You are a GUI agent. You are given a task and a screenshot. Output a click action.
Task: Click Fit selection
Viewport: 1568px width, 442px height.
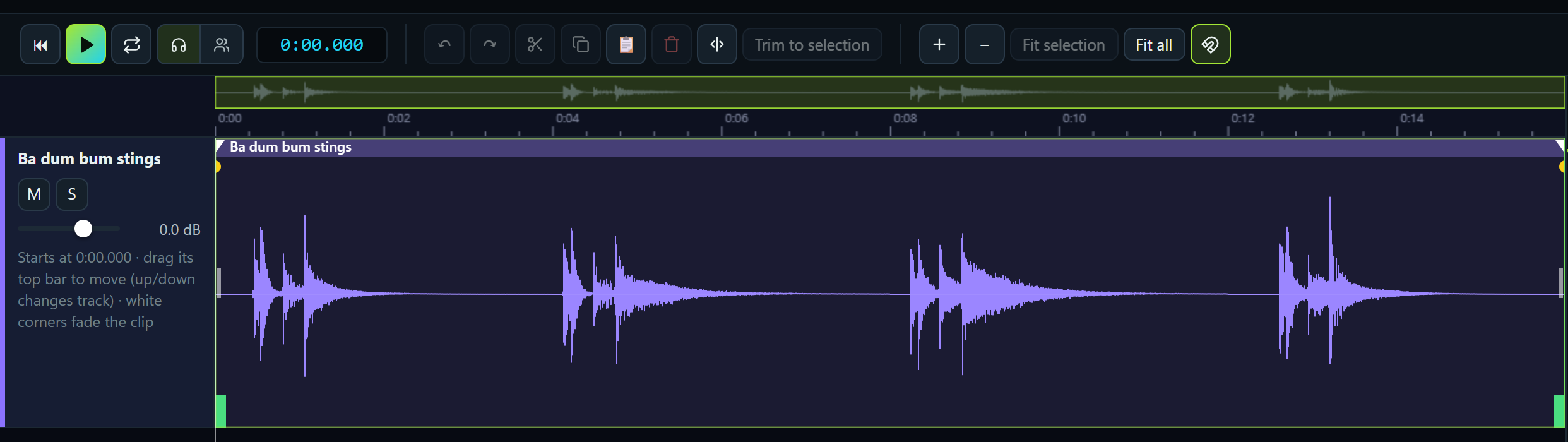pos(1064,45)
